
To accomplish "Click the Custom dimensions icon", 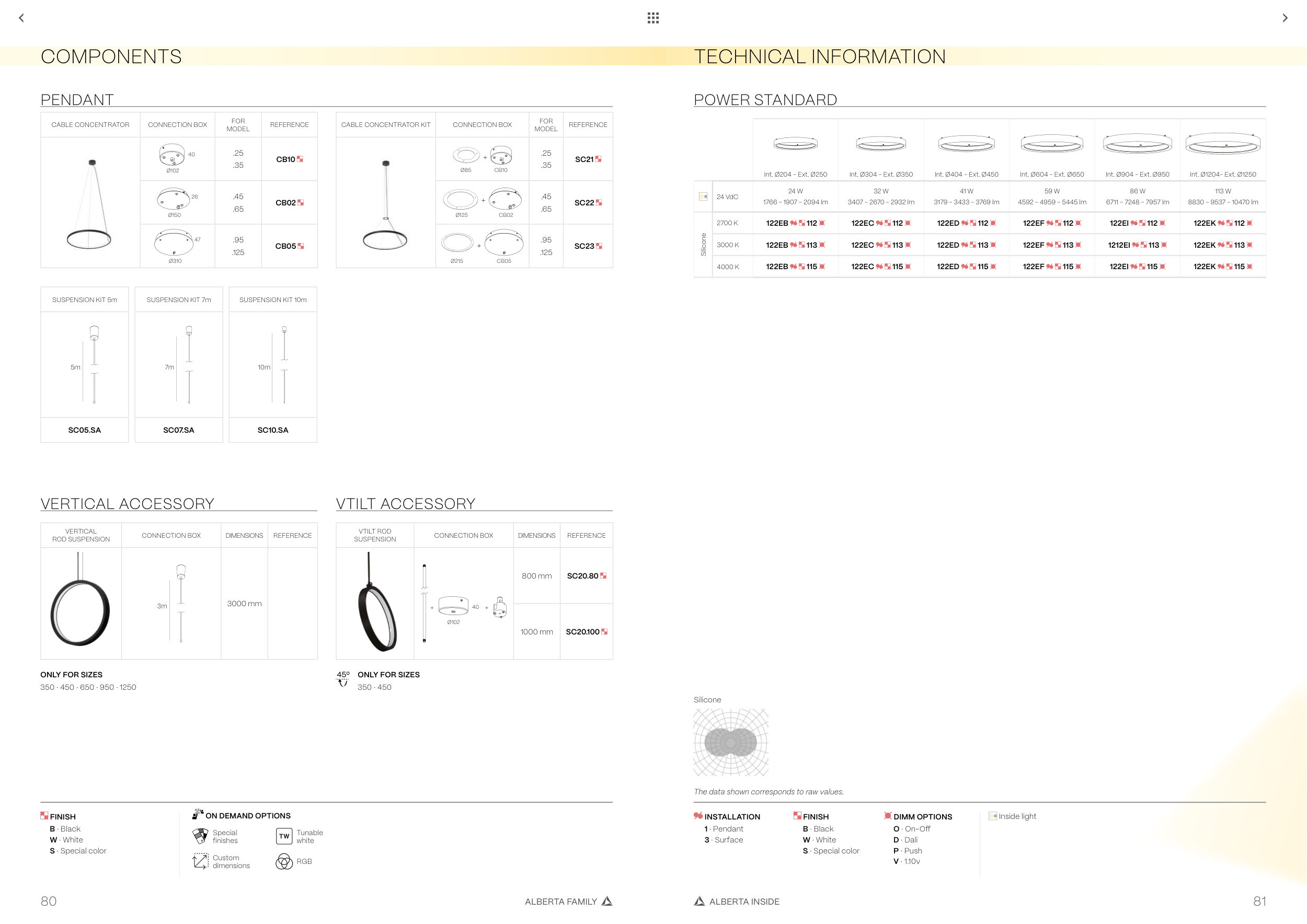I will coord(200,861).
